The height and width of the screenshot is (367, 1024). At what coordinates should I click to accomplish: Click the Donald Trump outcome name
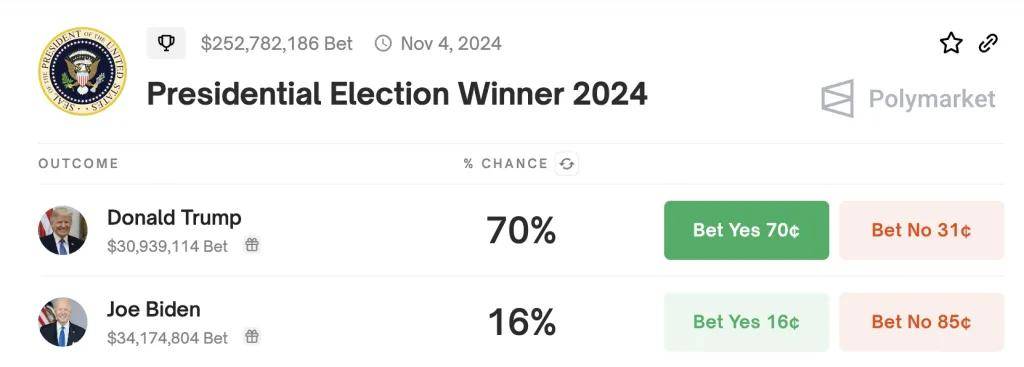pyautogui.click(x=174, y=217)
